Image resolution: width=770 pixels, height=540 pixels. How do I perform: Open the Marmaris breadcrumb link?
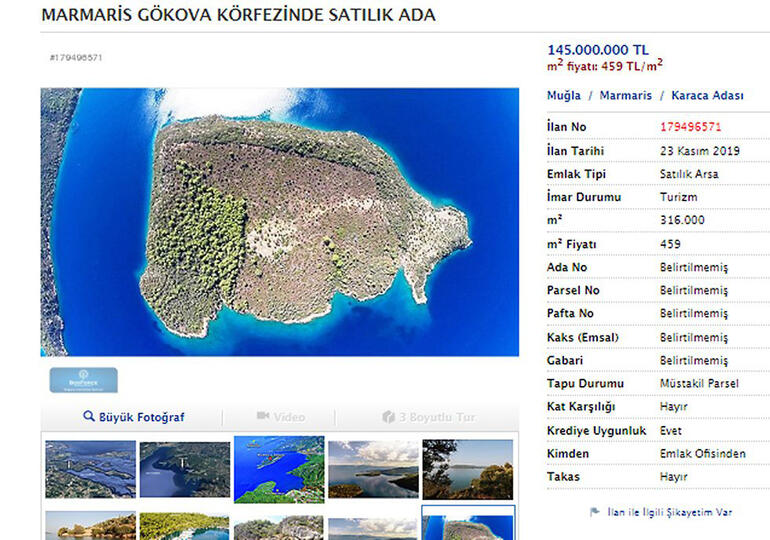point(626,95)
